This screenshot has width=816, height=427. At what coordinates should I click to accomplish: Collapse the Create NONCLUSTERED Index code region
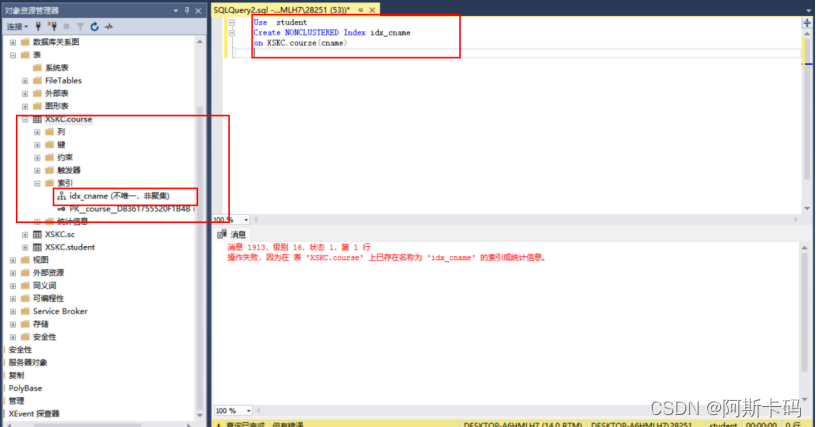(x=232, y=33)
